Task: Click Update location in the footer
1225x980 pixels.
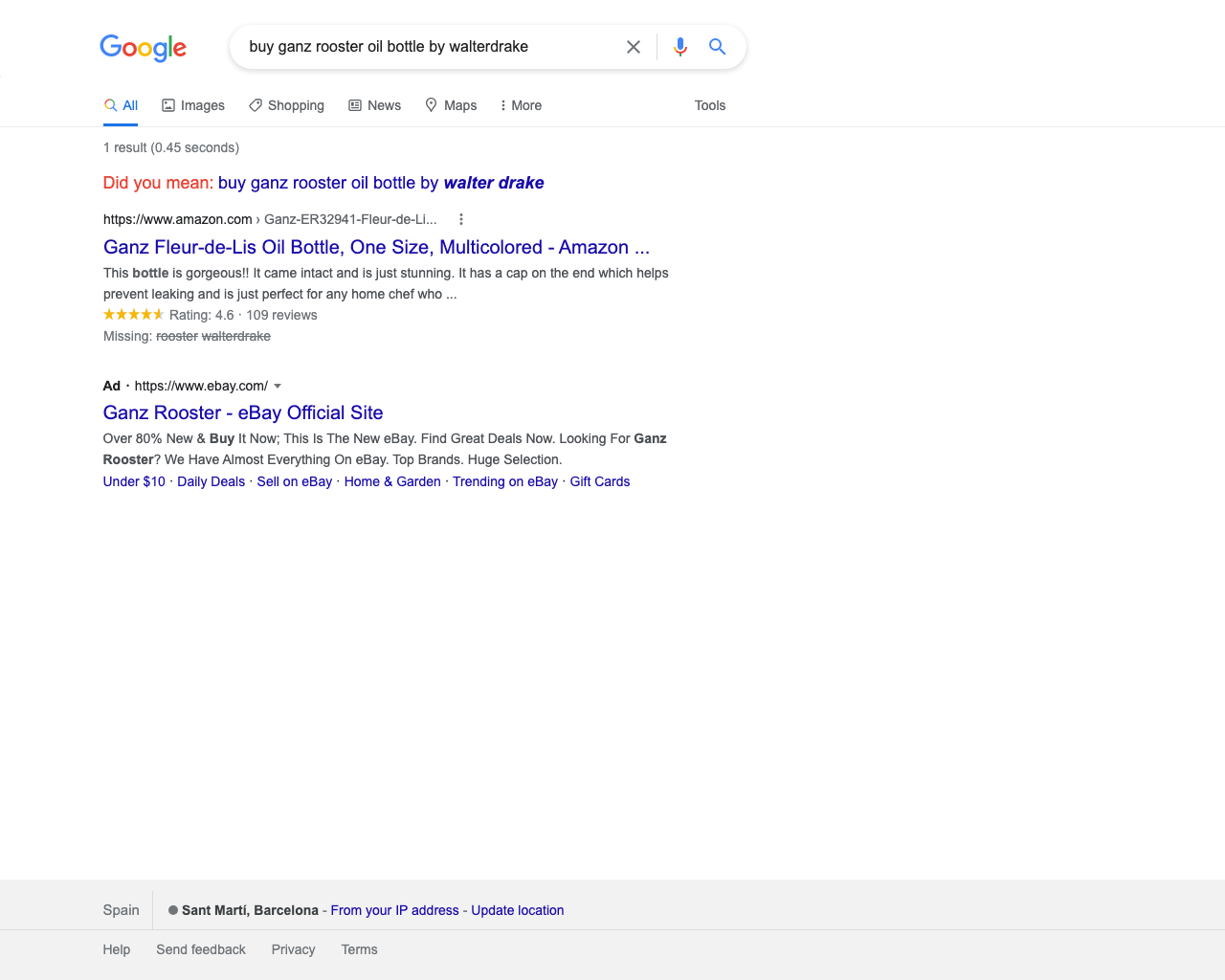Action: click(x=517, y=910)
